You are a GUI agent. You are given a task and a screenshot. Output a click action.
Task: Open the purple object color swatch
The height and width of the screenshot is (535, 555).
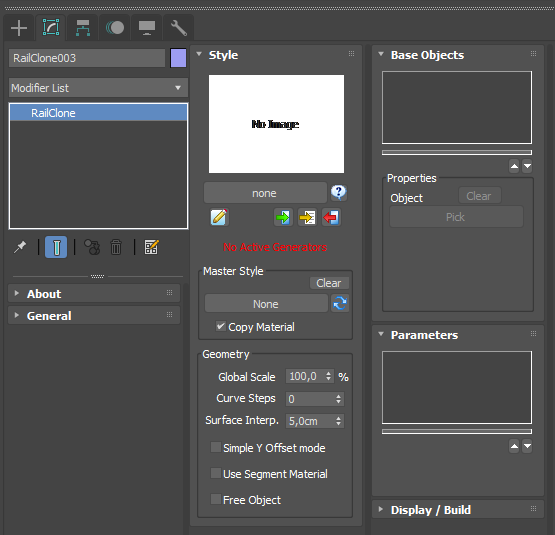point(178,58)
